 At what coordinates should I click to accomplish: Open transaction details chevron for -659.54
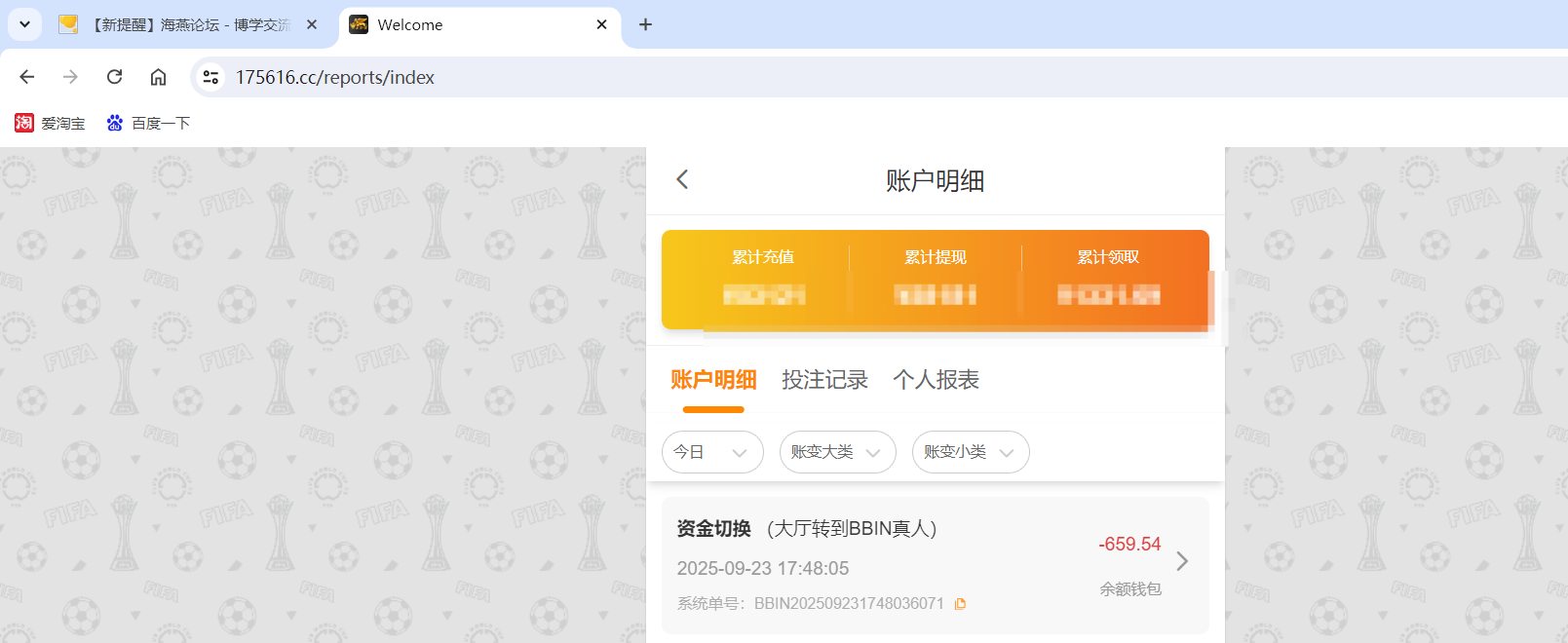[x=1182, y=561]
